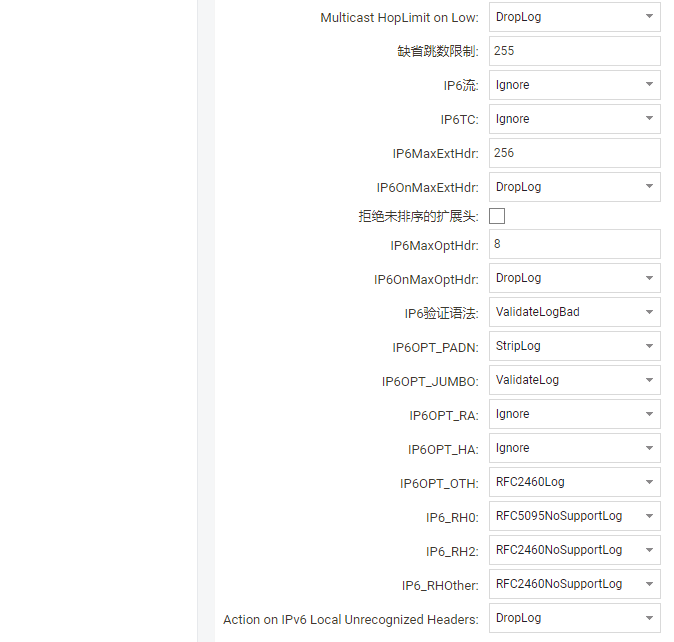Open the IP6OPT_JUMBO dropdown
The image size is (674, 642).
pos(574,380)
